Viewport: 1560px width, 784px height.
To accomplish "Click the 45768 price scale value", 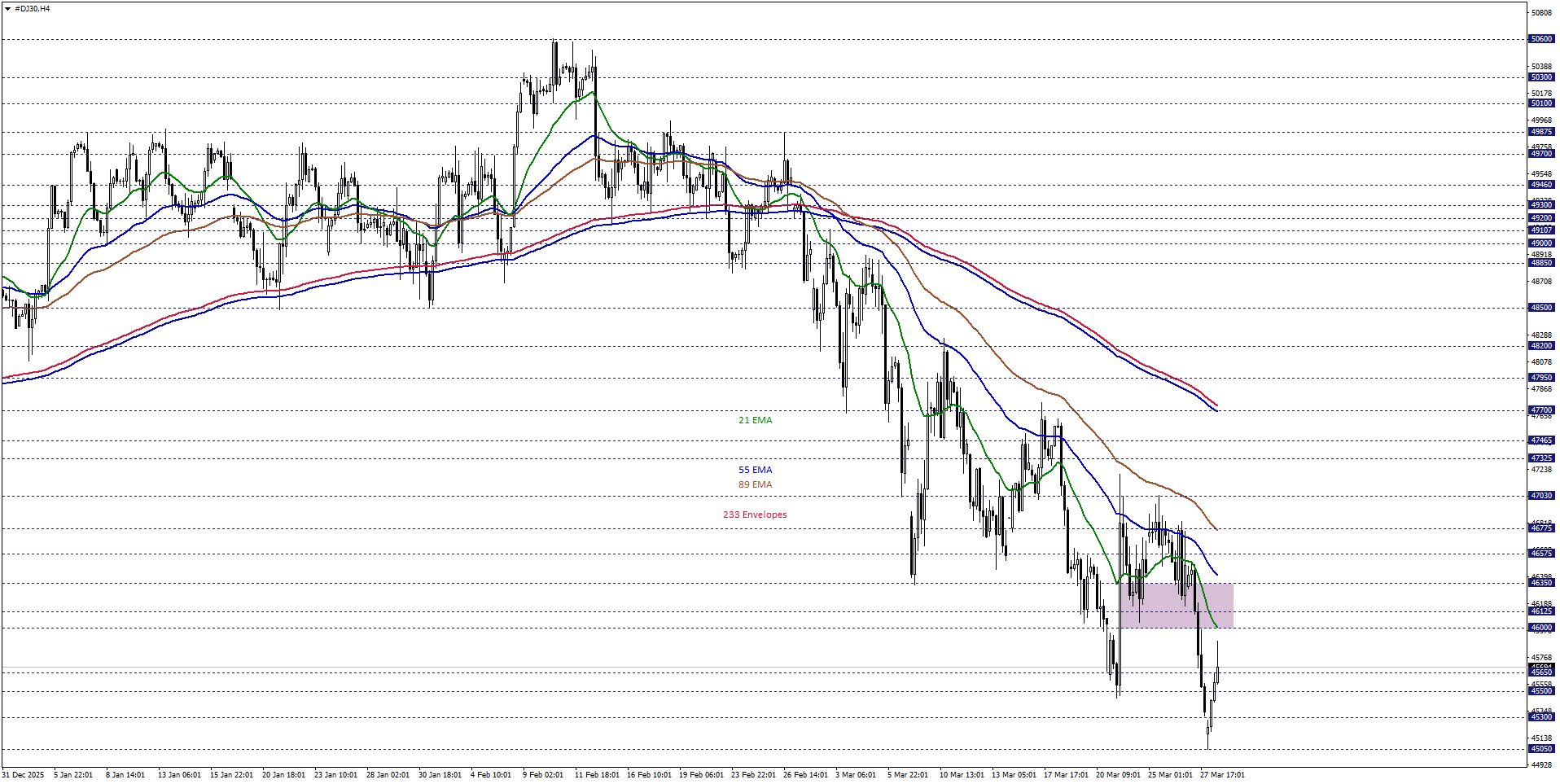I will 1541,658.
